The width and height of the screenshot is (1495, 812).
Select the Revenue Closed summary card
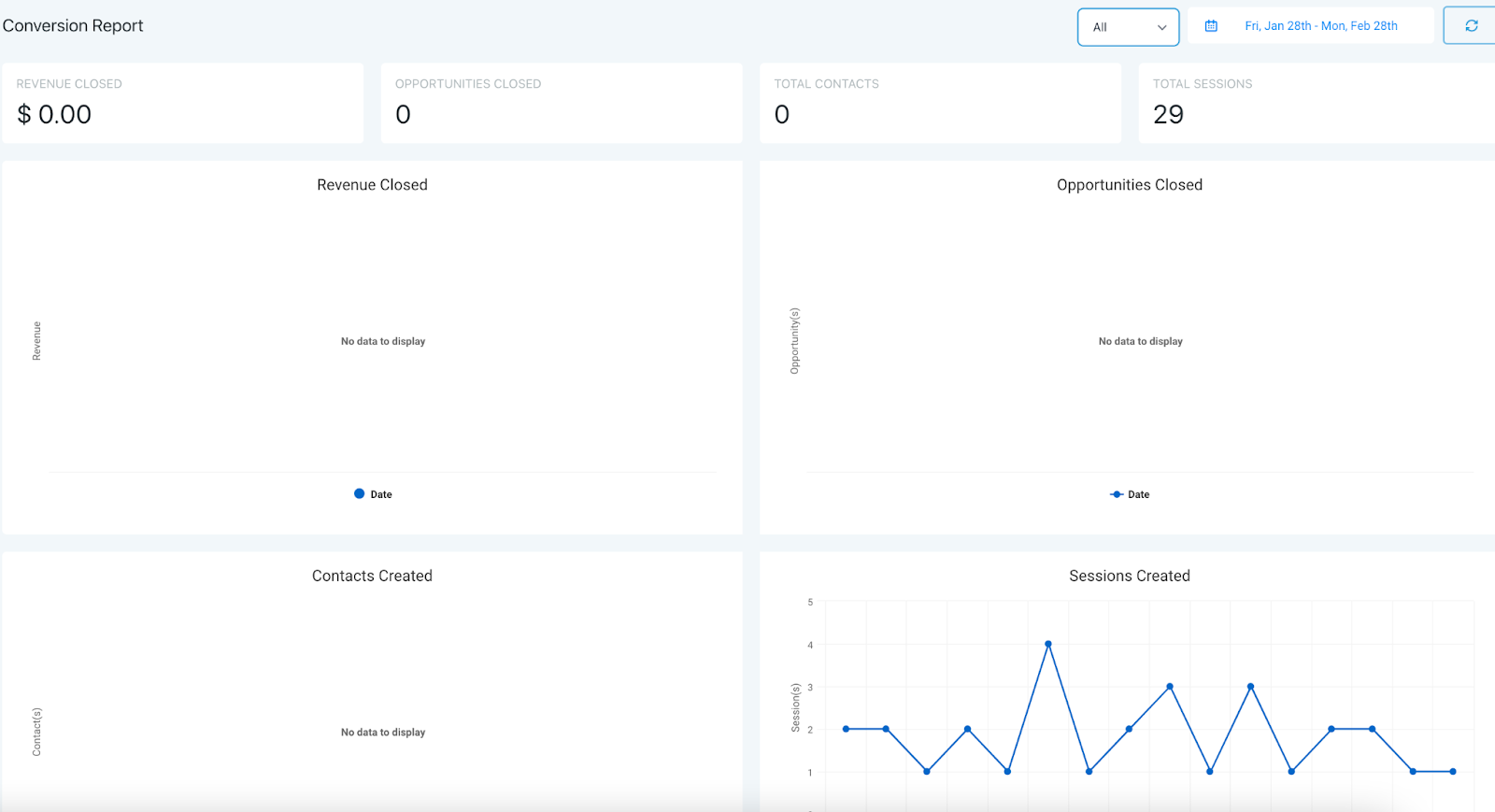pos(182,103)
